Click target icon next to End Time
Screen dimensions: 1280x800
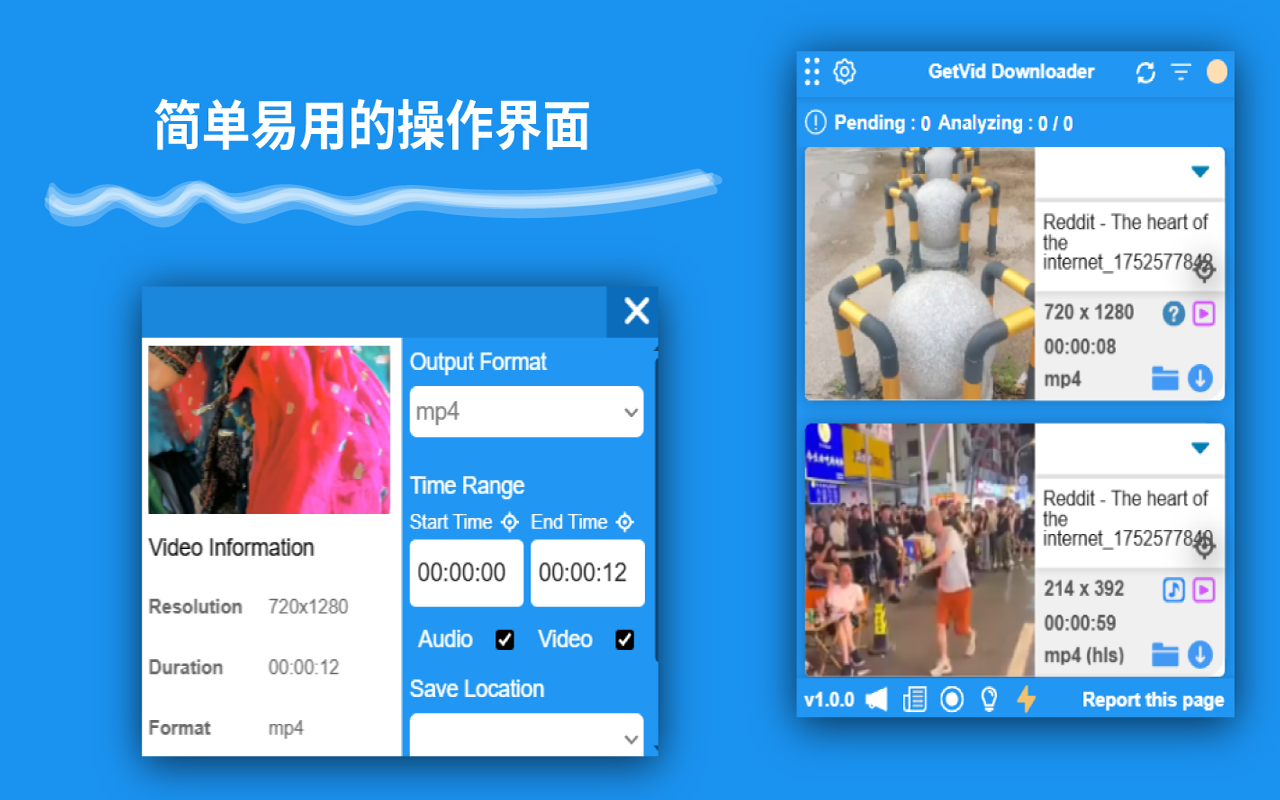point(625,522)
